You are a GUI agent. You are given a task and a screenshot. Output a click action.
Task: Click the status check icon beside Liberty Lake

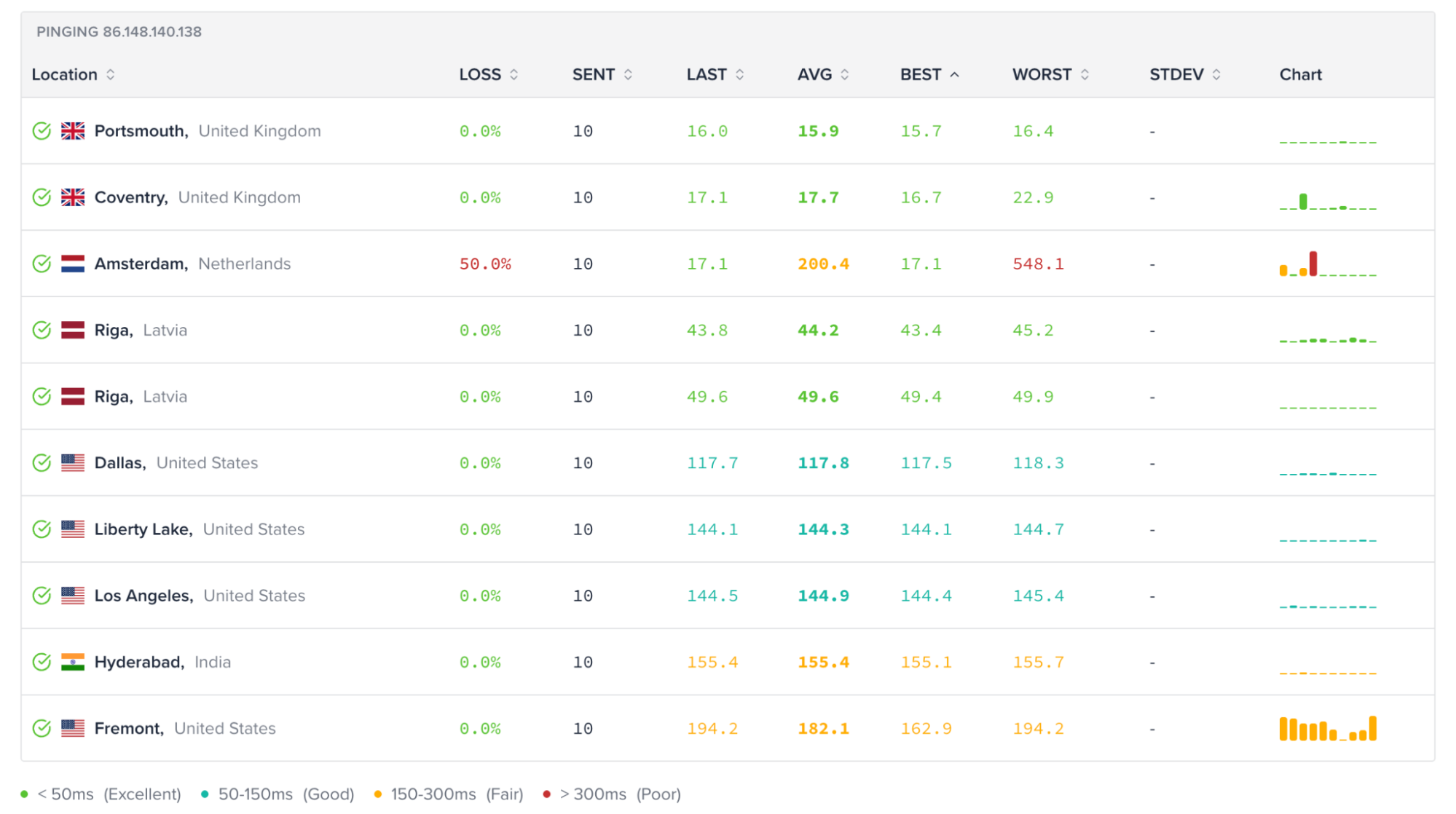coord(42,529)
